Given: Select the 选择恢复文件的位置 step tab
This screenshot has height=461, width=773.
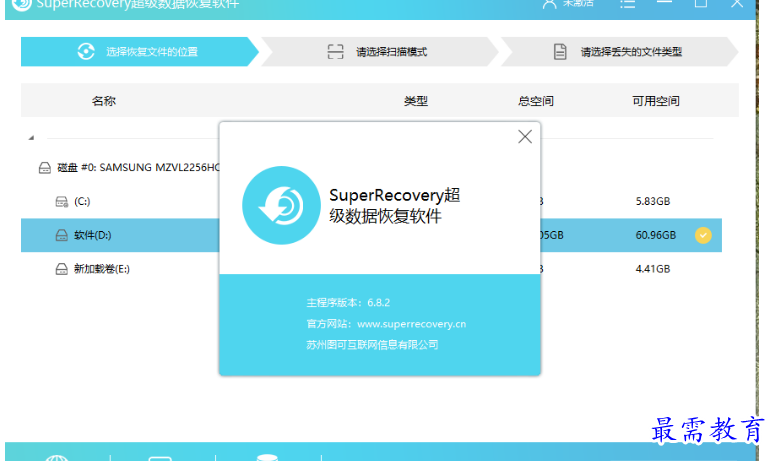Looking at the screenshot, I should tap(140, 51).
